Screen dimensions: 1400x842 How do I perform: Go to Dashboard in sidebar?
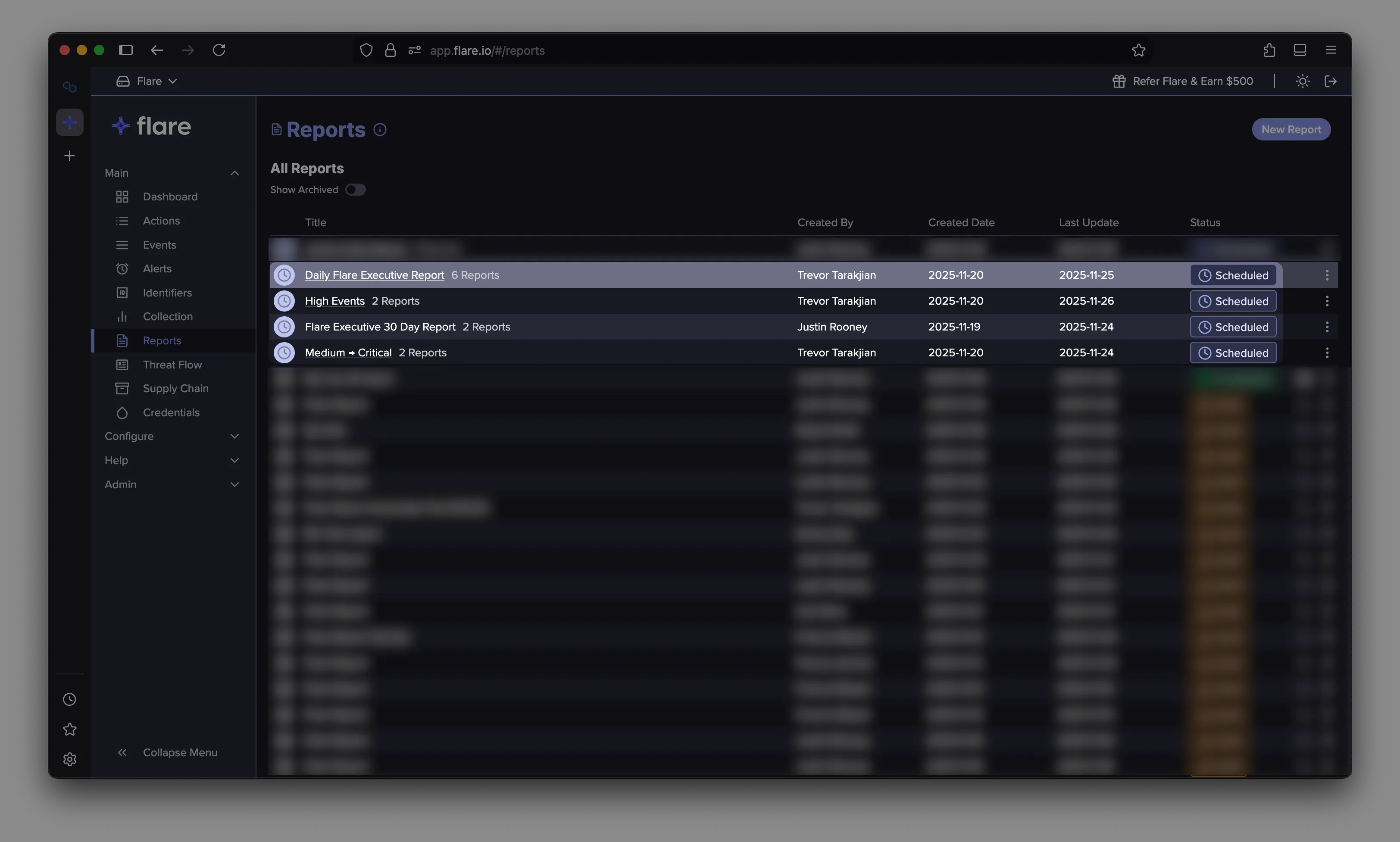pos(170,197)
